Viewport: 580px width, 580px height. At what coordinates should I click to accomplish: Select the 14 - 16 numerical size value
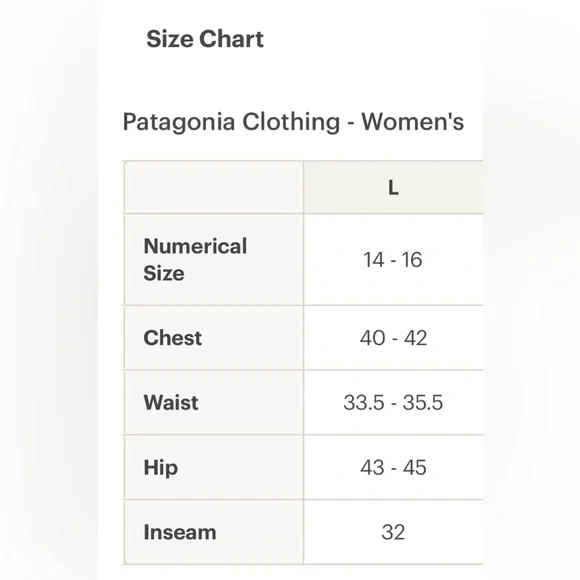pyautogui.click(x=393, y=260)
